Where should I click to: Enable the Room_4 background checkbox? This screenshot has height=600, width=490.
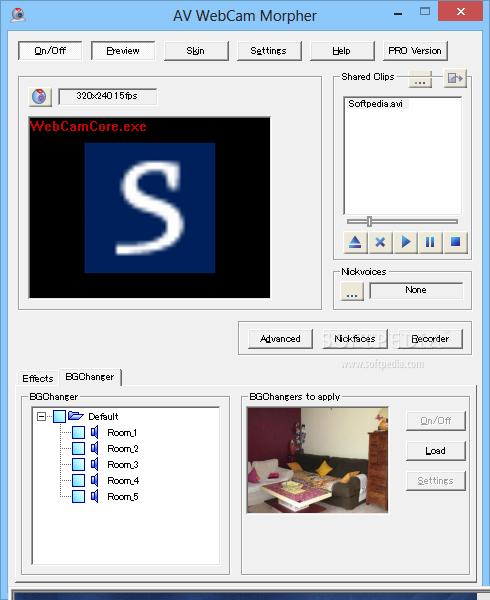78,481
